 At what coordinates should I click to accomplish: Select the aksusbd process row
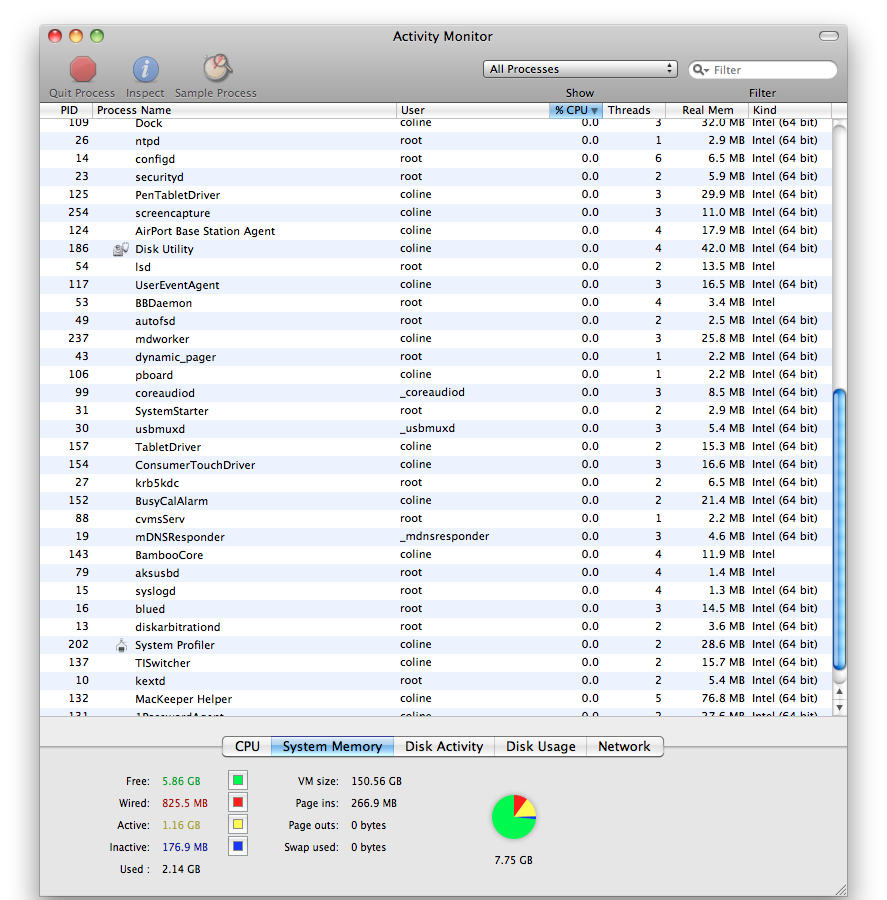(x=436, y=573)
